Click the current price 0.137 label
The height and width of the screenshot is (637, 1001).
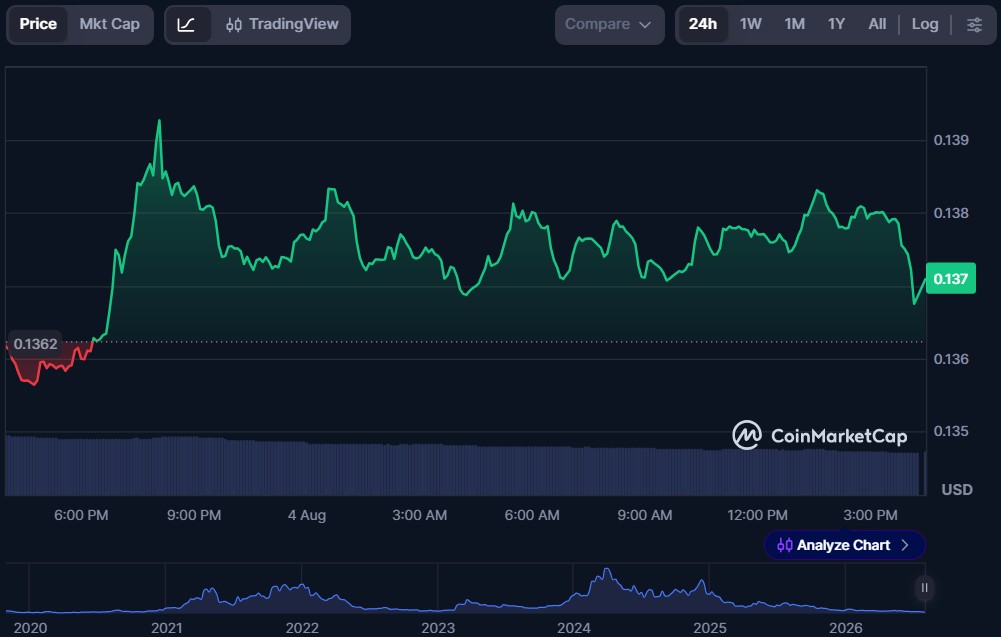950,278
